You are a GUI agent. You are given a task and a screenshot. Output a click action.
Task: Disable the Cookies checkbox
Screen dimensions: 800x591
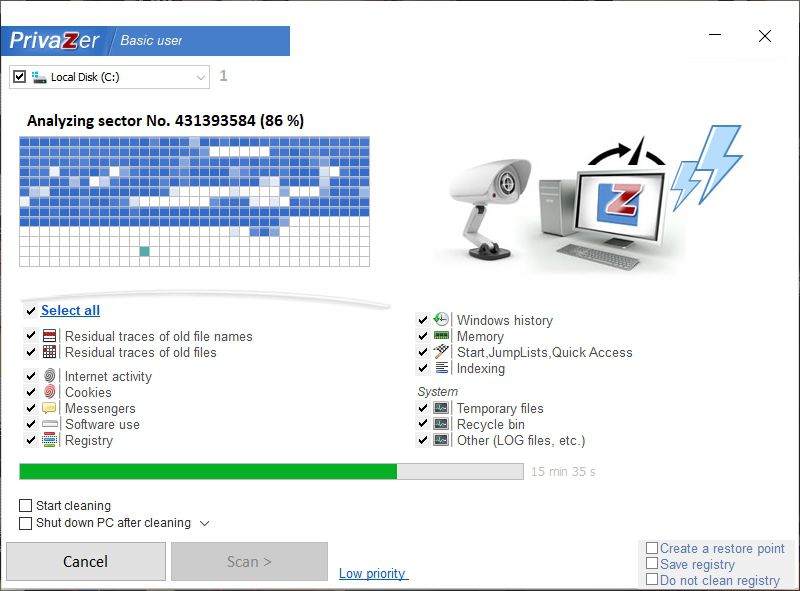[x=31, y=392]
